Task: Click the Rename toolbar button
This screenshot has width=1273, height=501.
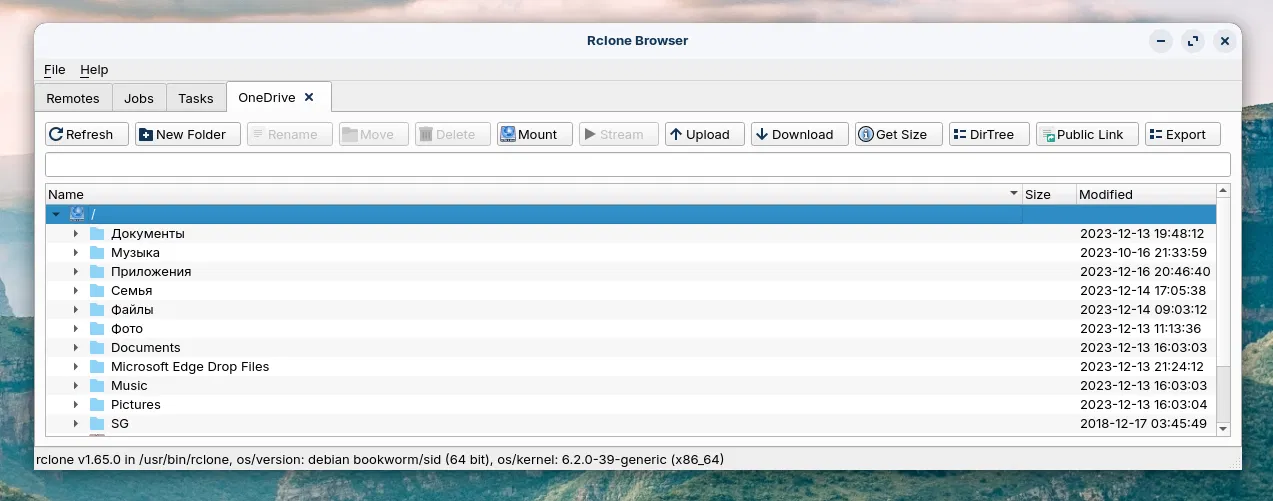Action: [289, 134]
